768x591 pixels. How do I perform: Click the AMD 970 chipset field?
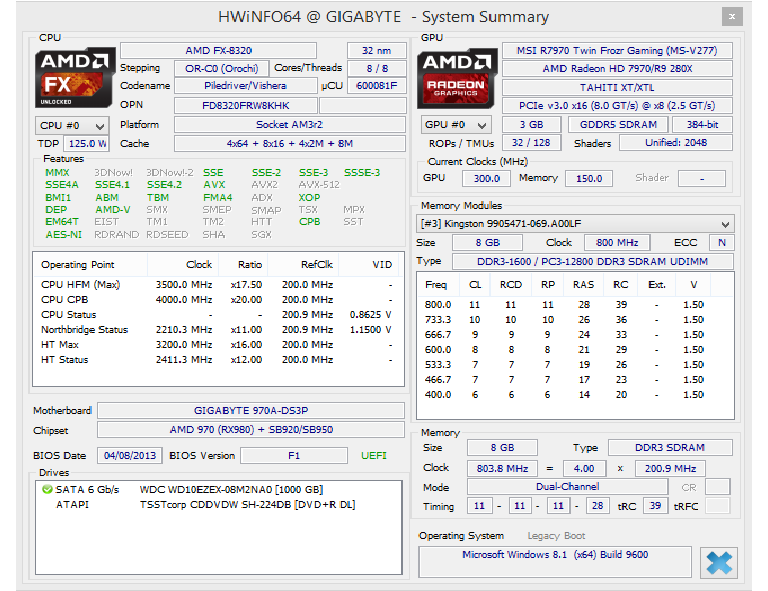(251, 429)
